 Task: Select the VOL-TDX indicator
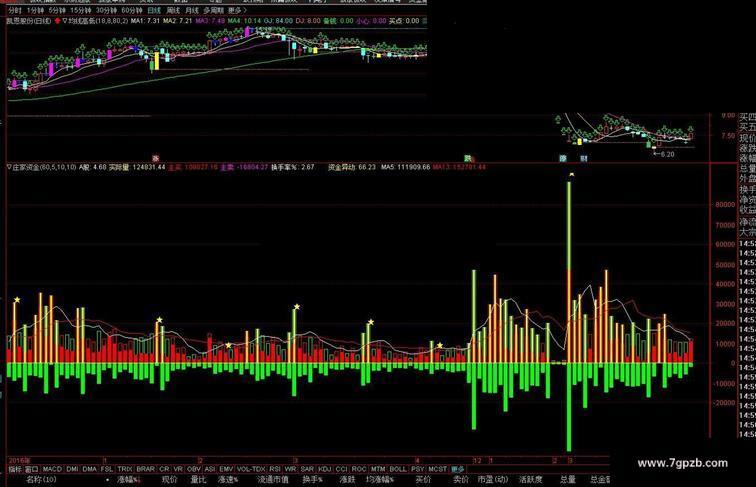[251, 469]
